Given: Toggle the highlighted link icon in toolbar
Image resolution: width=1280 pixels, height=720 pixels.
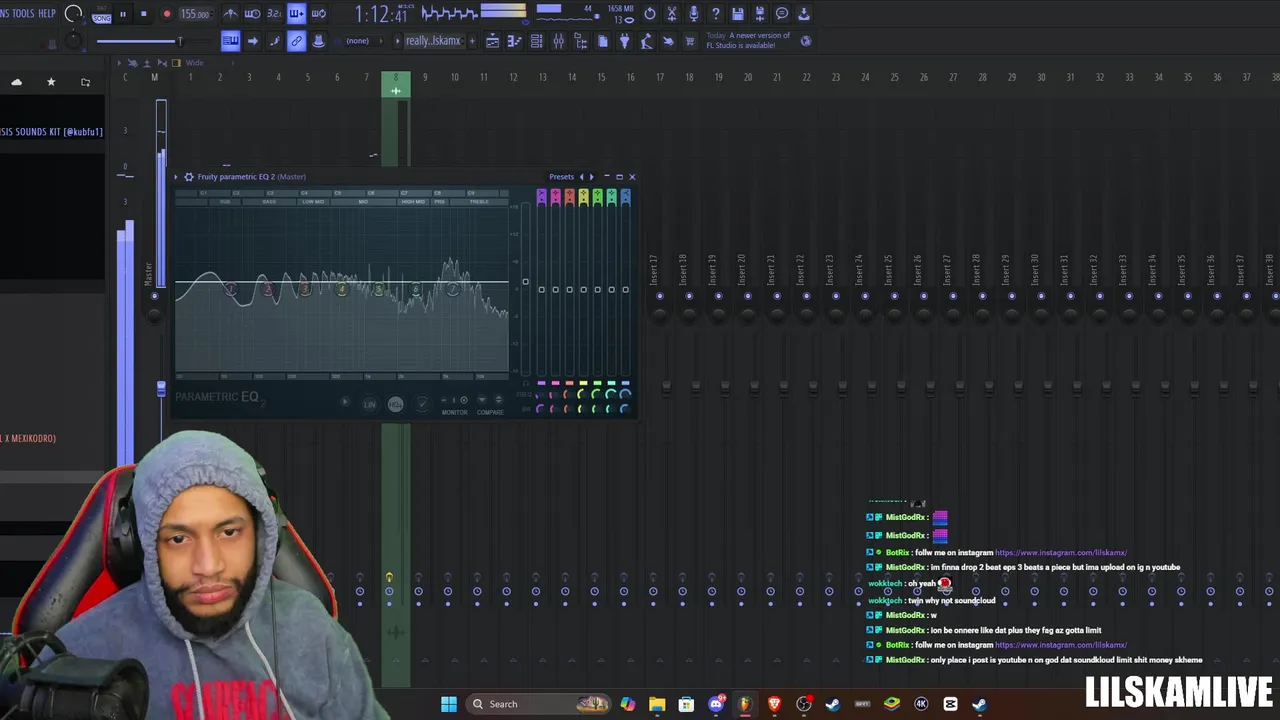Looking at the screenshot, I should pos(296,41).
